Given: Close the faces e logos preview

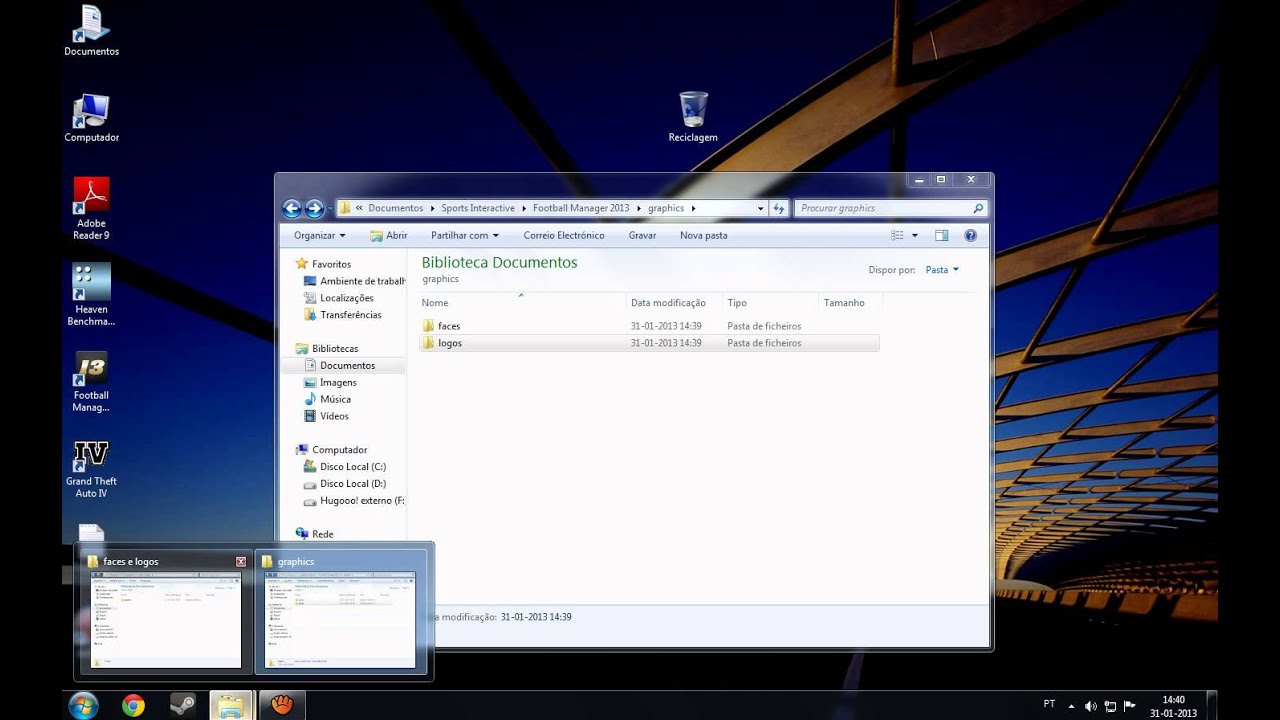Looking at the screenshot, I should tap(241, 562).
